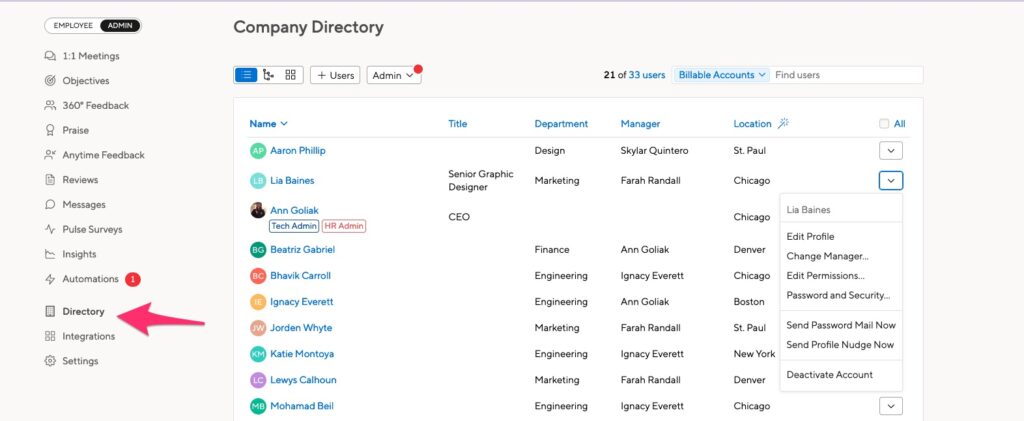Select Admin mode in toggle
Image resolution: width=1024 pixels, height=421 pixels.
coord(120,25)
